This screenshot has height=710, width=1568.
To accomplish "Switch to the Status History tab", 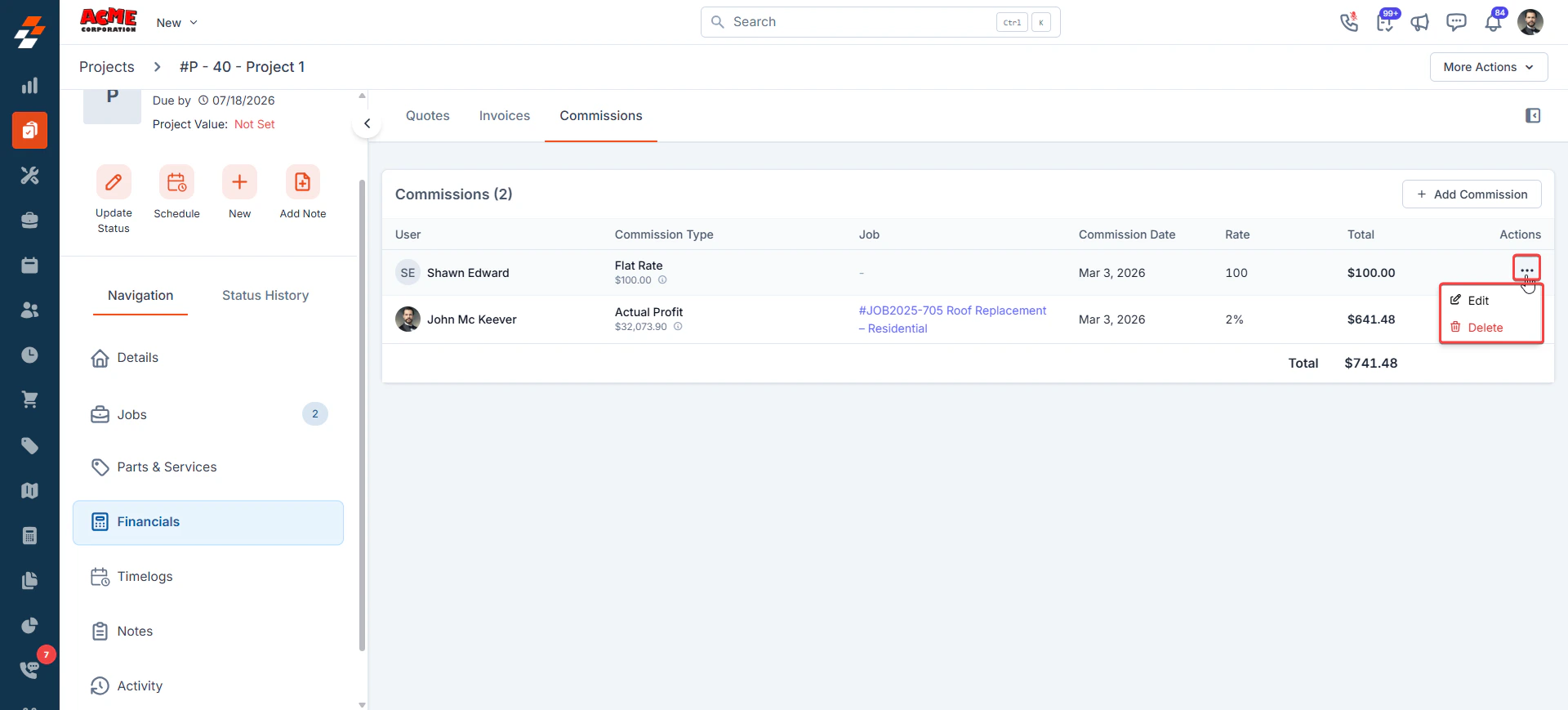I will point(265,296).
